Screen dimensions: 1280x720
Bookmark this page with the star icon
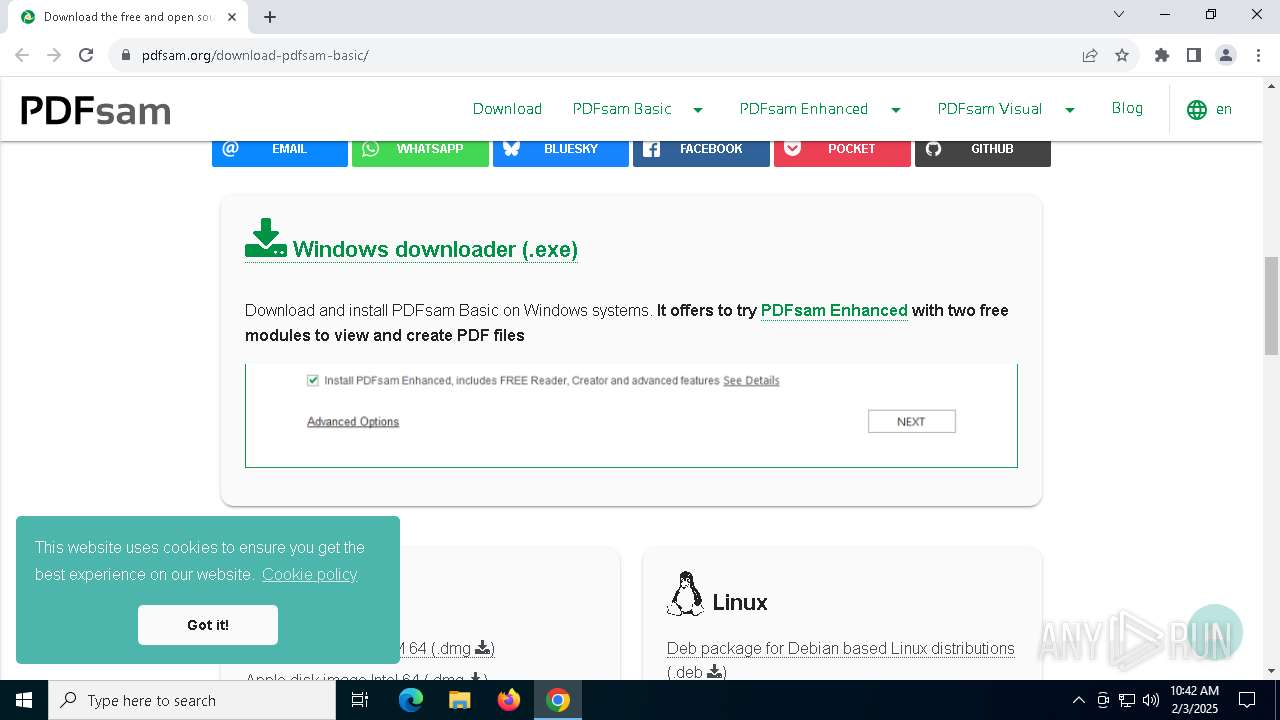tap(1122, 55)
